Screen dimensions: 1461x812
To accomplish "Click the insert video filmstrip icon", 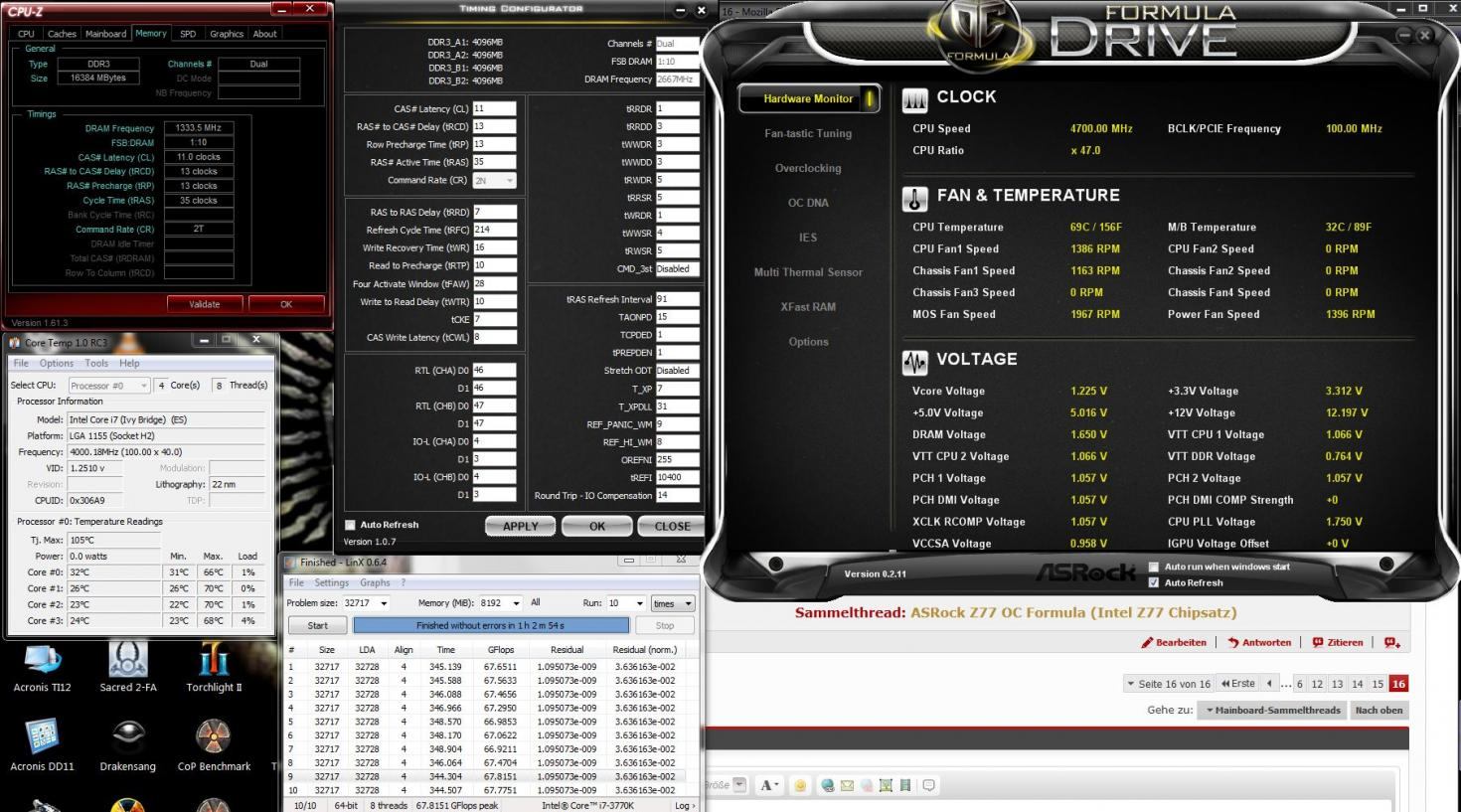I will (905, 785).
